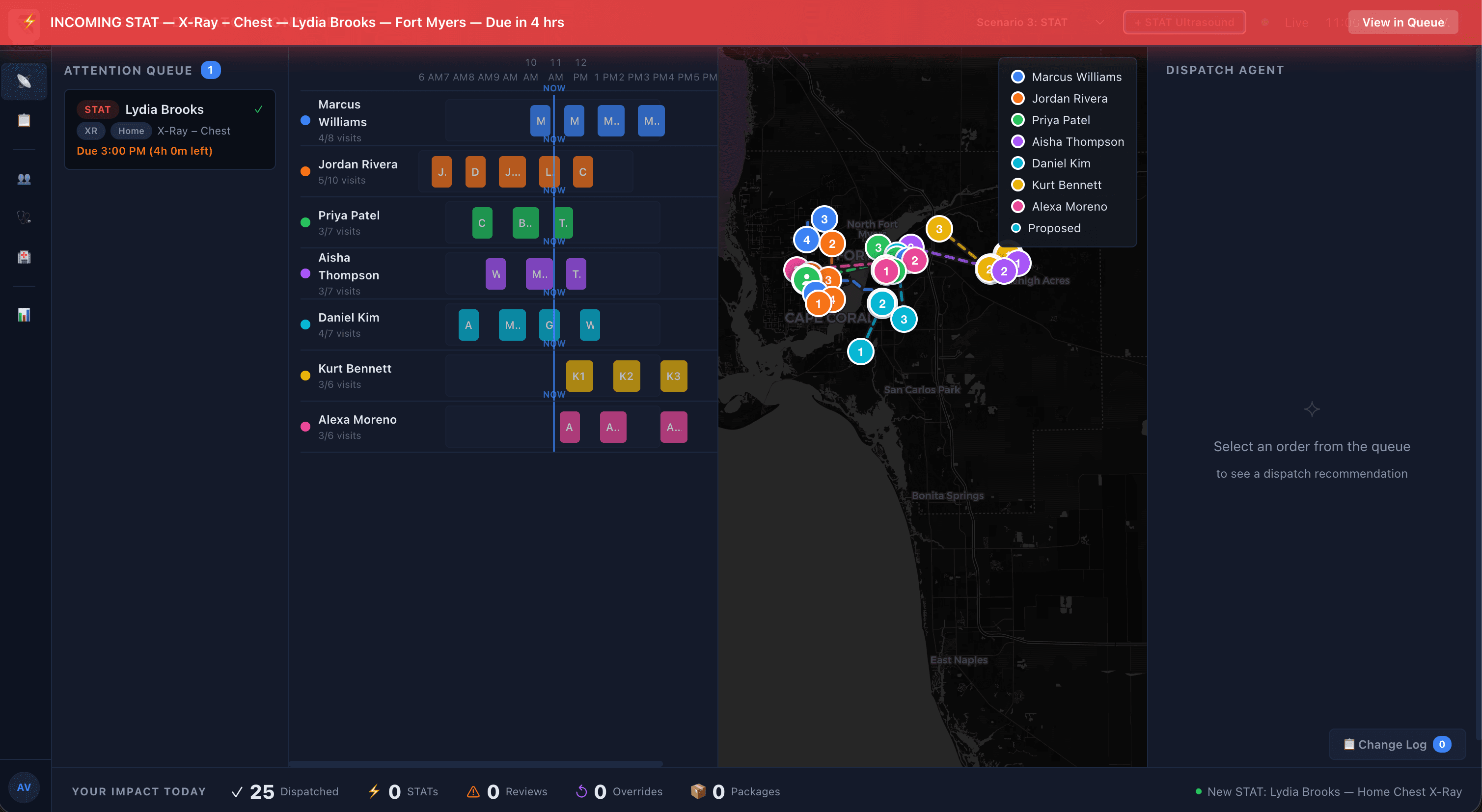Click the Packages box icon in status bar
1482x812 pixels.
pyautogui.click(x=698, y=791)
